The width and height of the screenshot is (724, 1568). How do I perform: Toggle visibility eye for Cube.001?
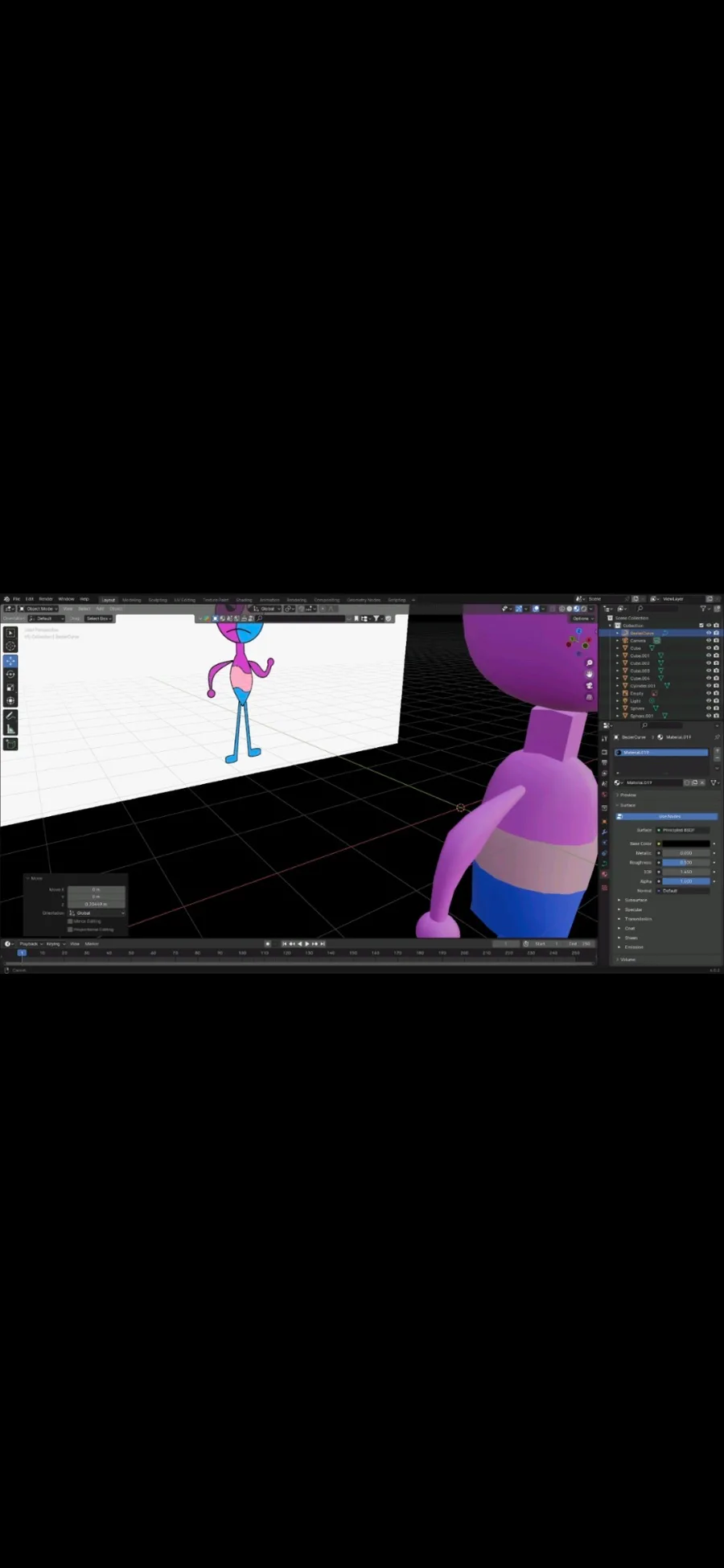[709, 655]
